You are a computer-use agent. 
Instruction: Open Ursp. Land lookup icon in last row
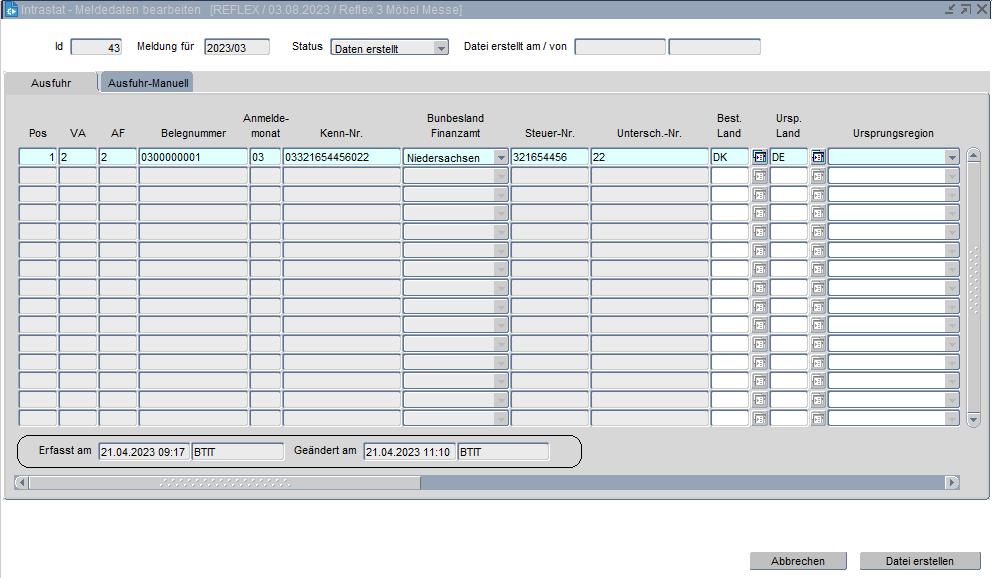(x=817, y=419)
